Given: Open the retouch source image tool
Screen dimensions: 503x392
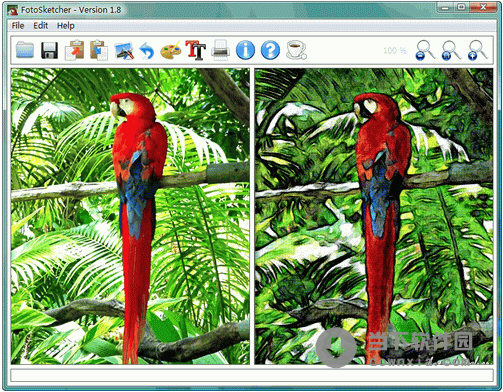Looking at the screenshot, I should click(124, 51).
